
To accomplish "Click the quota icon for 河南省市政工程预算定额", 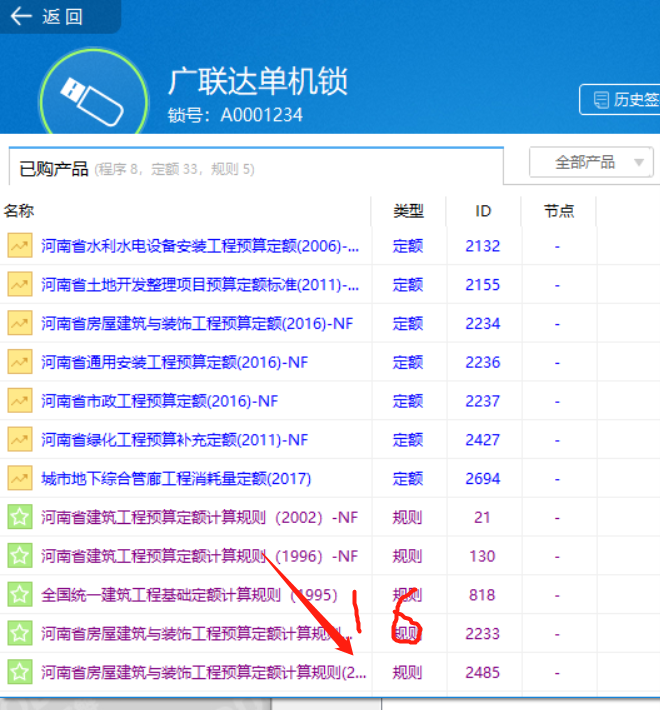I will (20, 401).
